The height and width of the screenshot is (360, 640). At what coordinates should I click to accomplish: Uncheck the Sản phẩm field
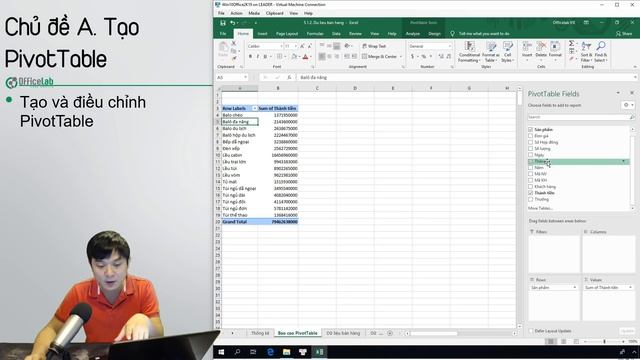[x=531, y=130]
